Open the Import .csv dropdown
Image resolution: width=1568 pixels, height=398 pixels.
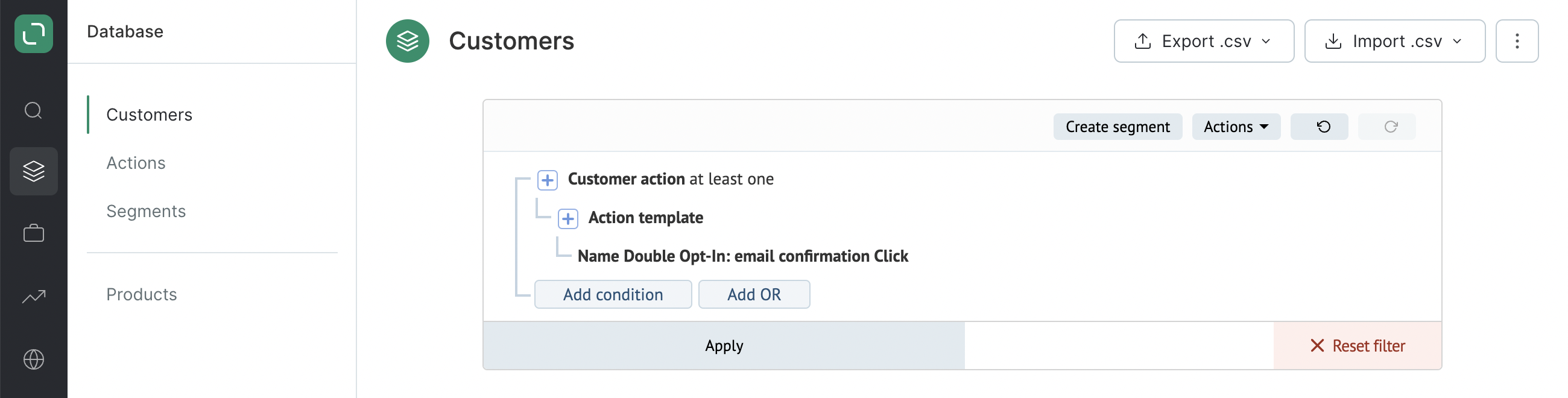(x=1394, y=41)
